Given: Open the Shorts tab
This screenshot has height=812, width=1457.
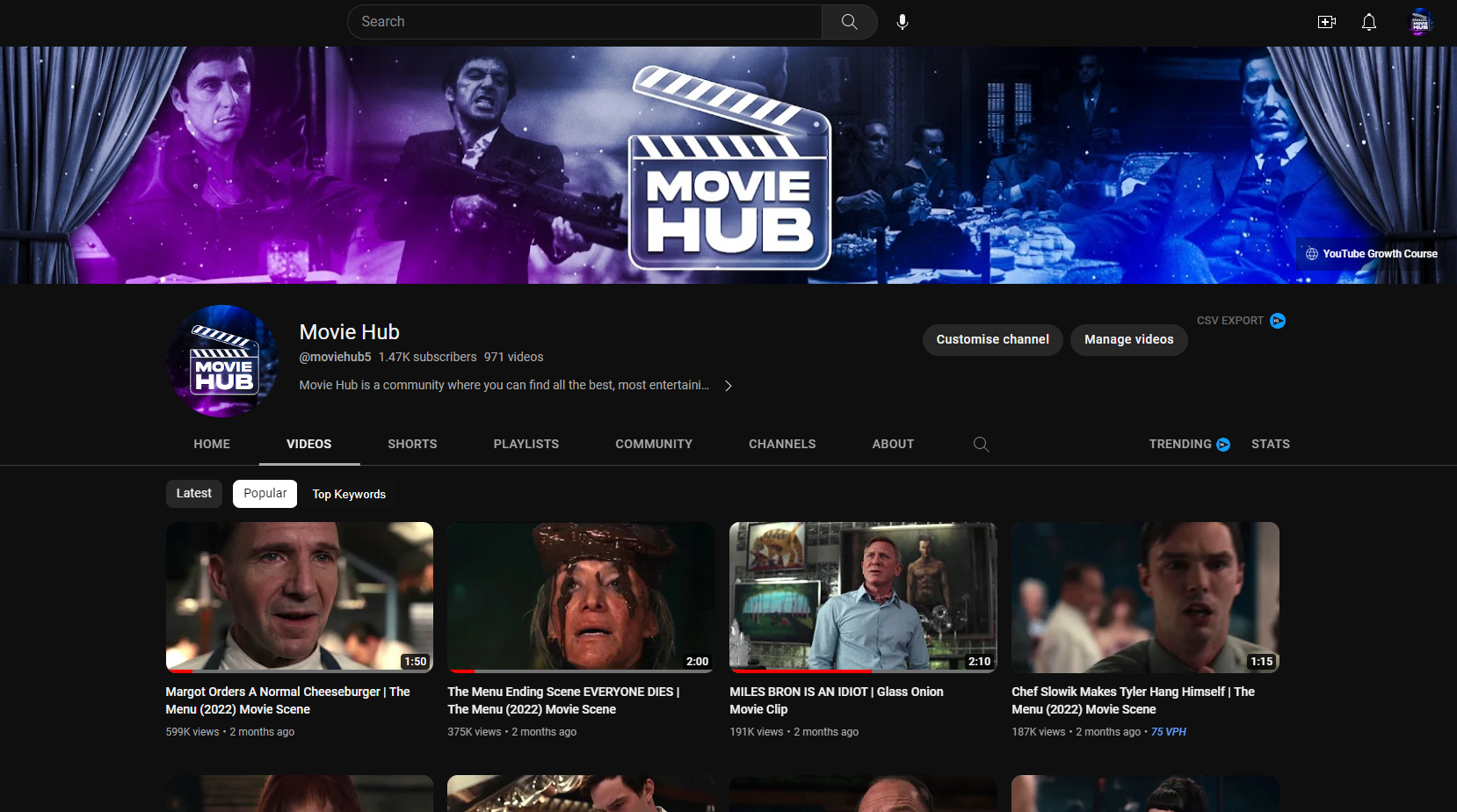Looking at the screenshot, I should (x=412, y=444).
